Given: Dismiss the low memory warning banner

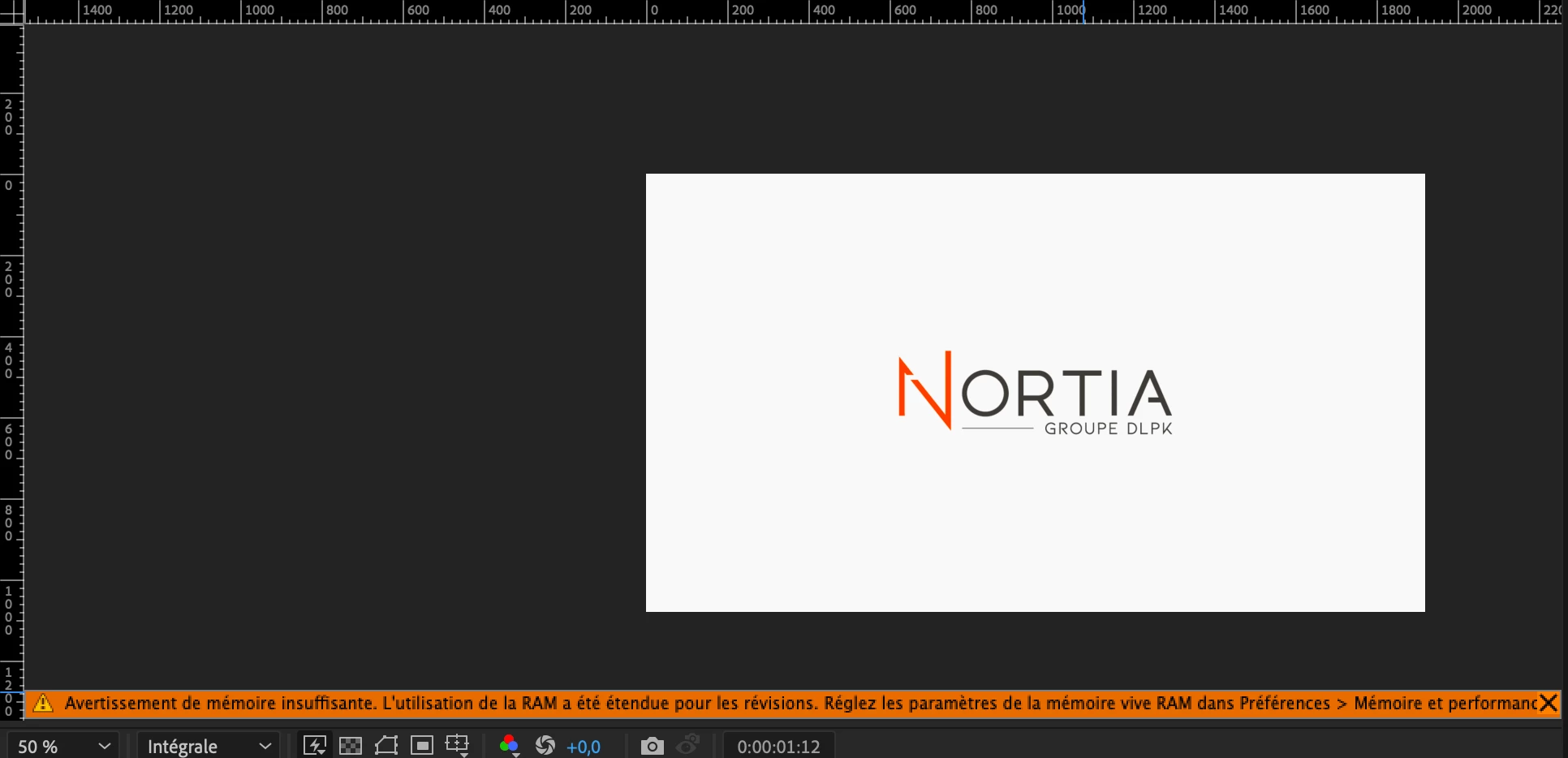Looking at the screenshot, I should click(1549, 703).
